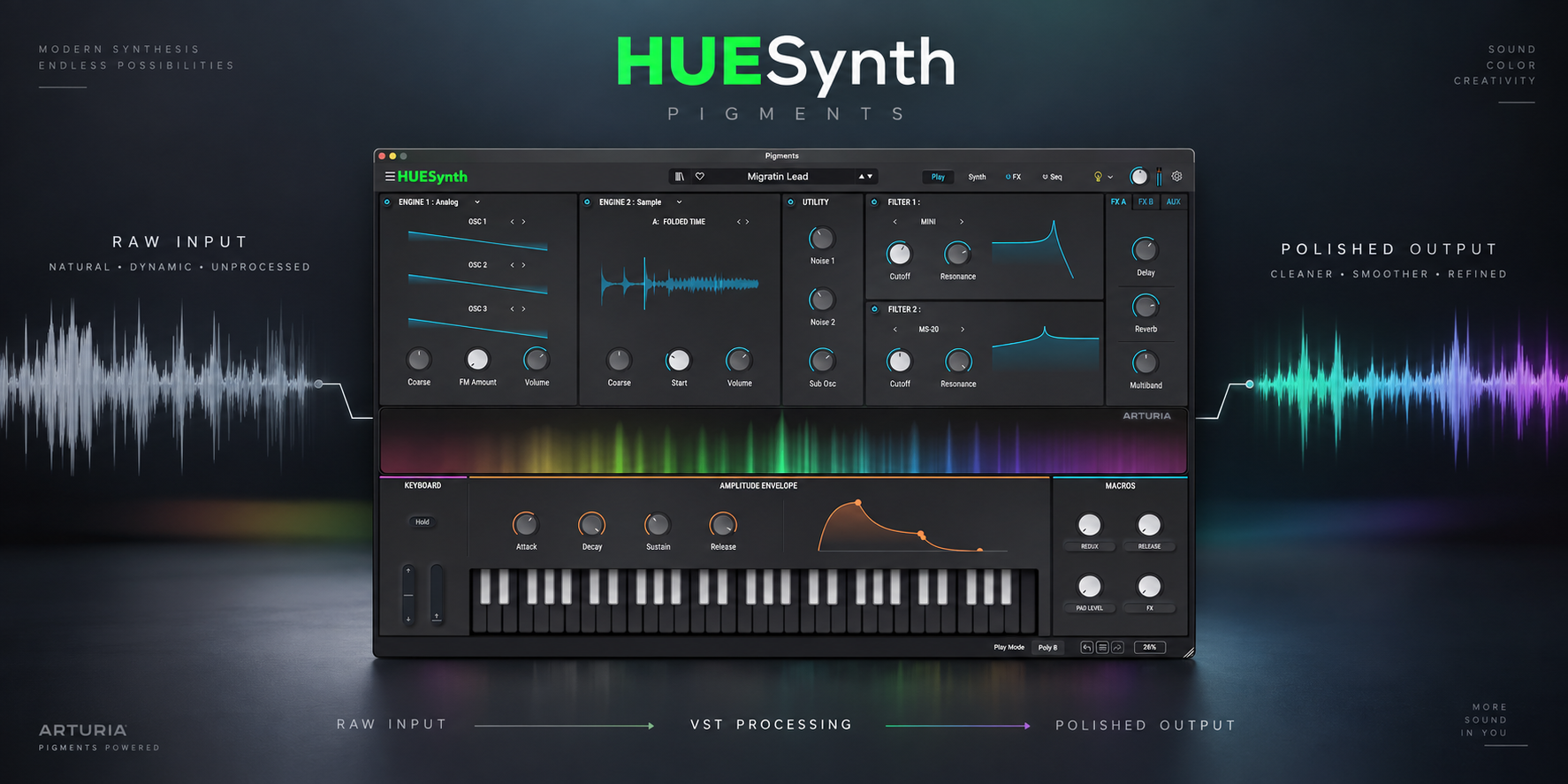Image resolution: width=1568 pixels, height=784 pixels.
Task: Favorite the preset with the heart icon
Action: click(700, 177)
